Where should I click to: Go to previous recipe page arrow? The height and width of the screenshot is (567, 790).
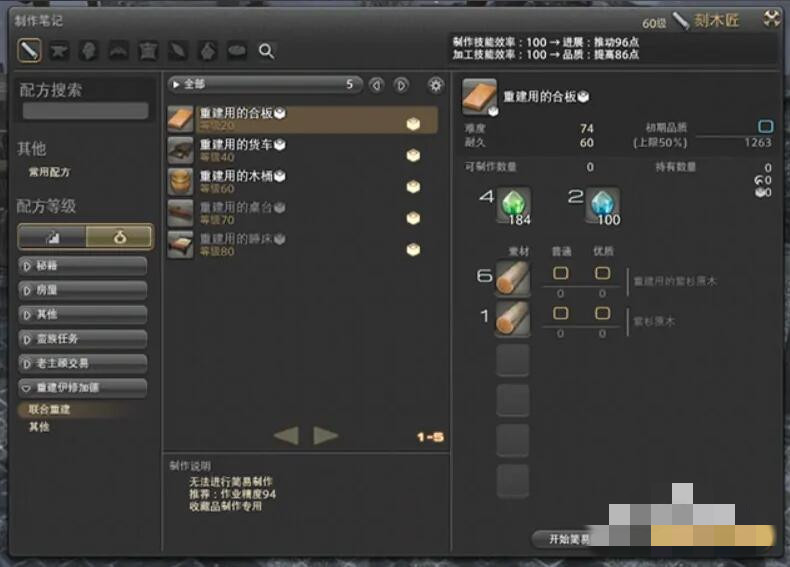pos(286,435)
